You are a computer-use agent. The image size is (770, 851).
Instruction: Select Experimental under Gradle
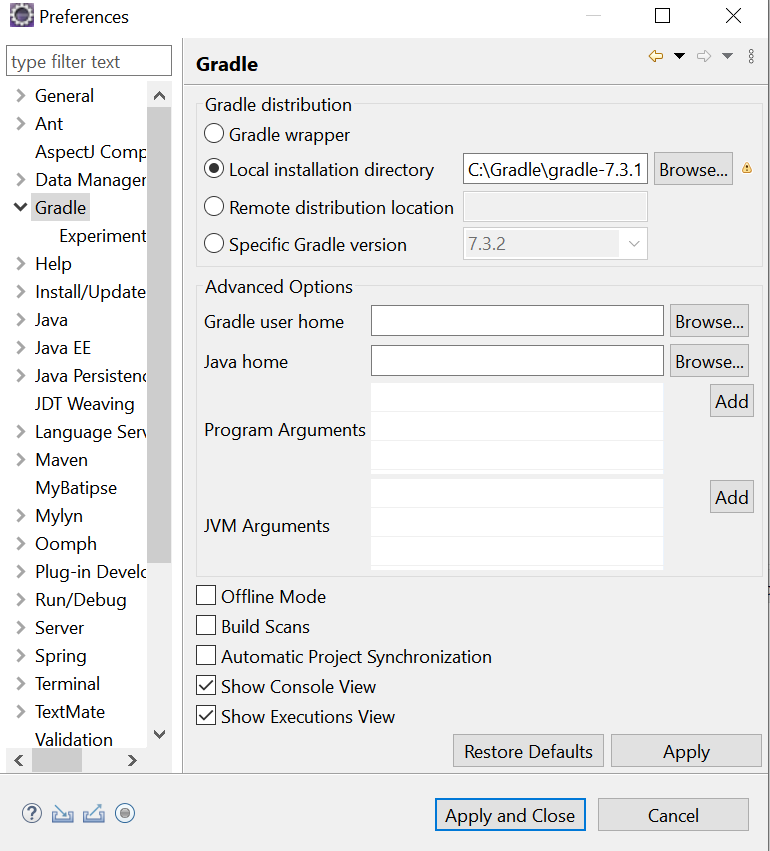click(103, 236)
